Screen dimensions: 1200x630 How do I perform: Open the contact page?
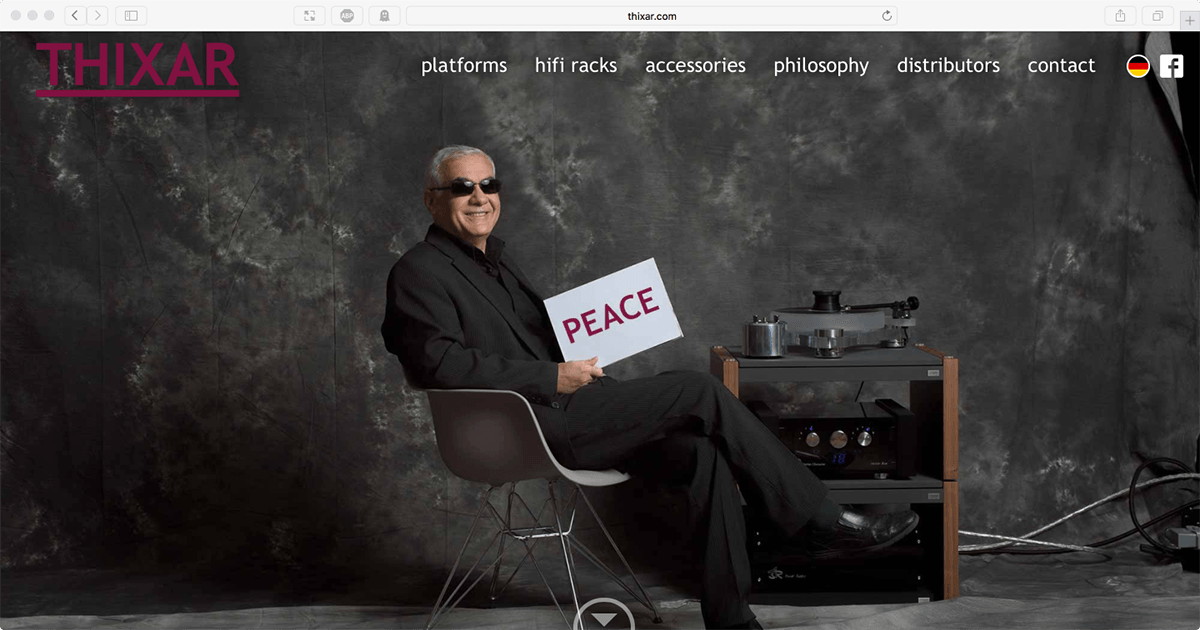click(1061, 66)
